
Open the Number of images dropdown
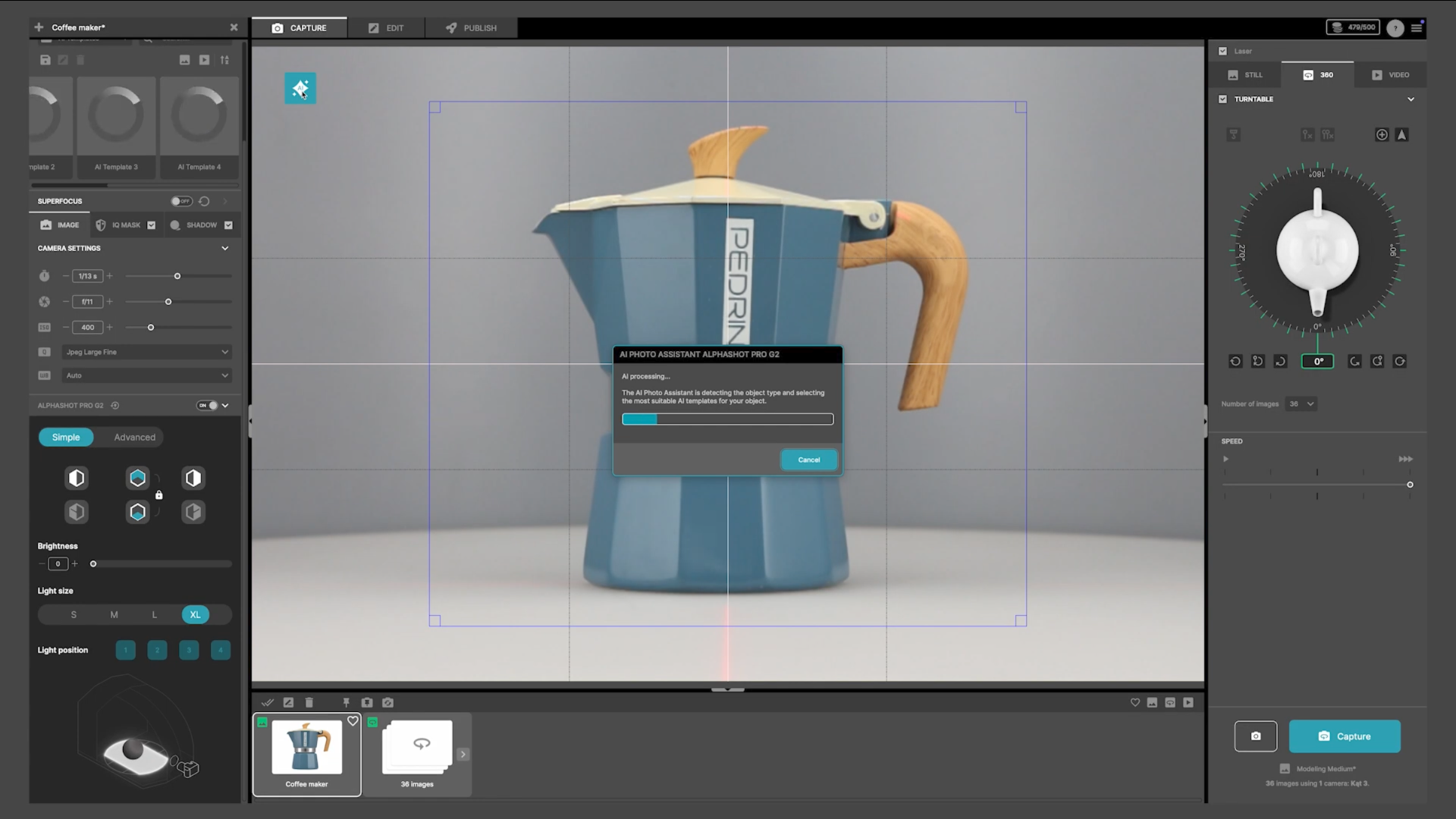click(x=1301, y=404)
